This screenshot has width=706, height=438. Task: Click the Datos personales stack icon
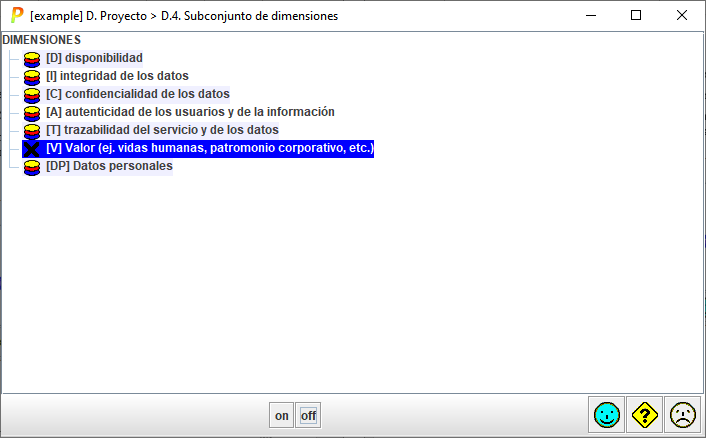[32, 166]
